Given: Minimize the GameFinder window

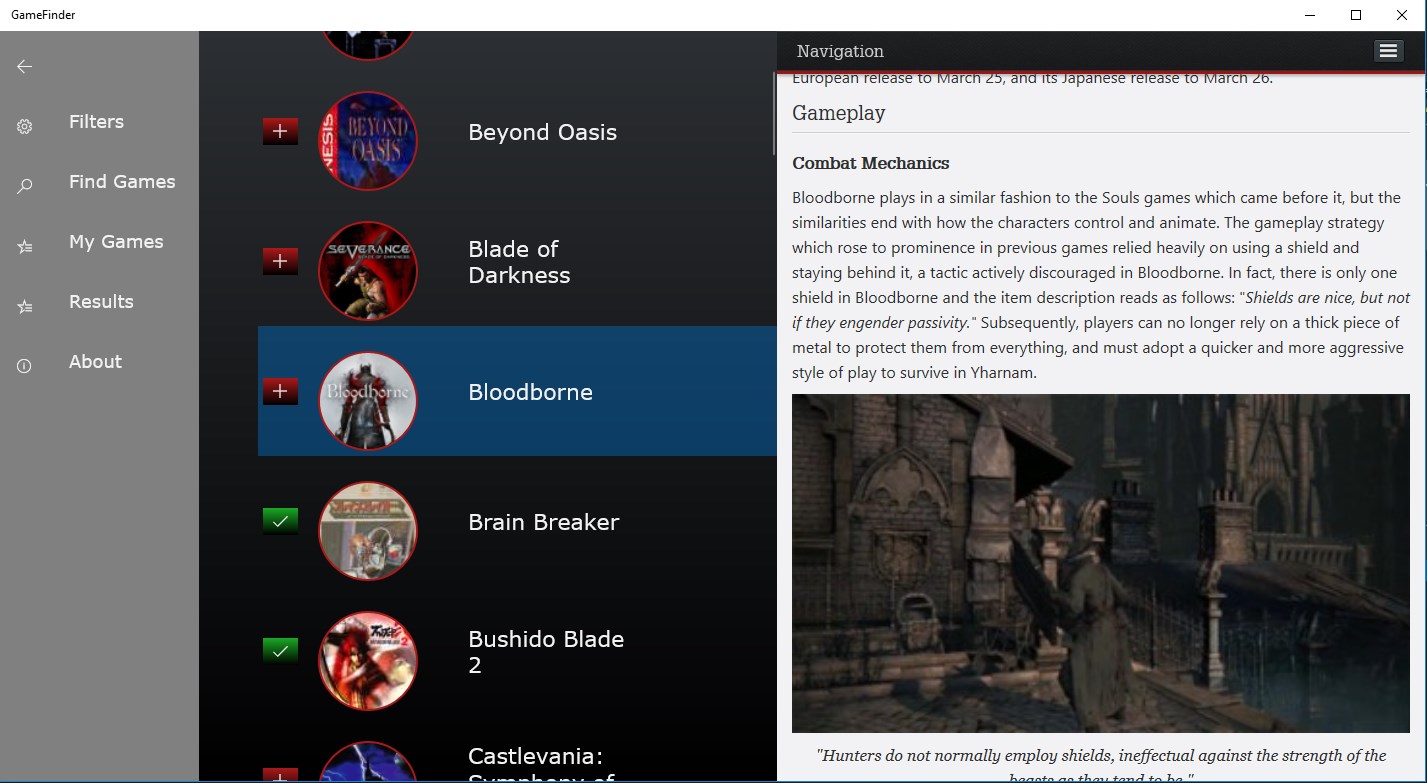Looking at the screenshot, I should coord(1310,15).
